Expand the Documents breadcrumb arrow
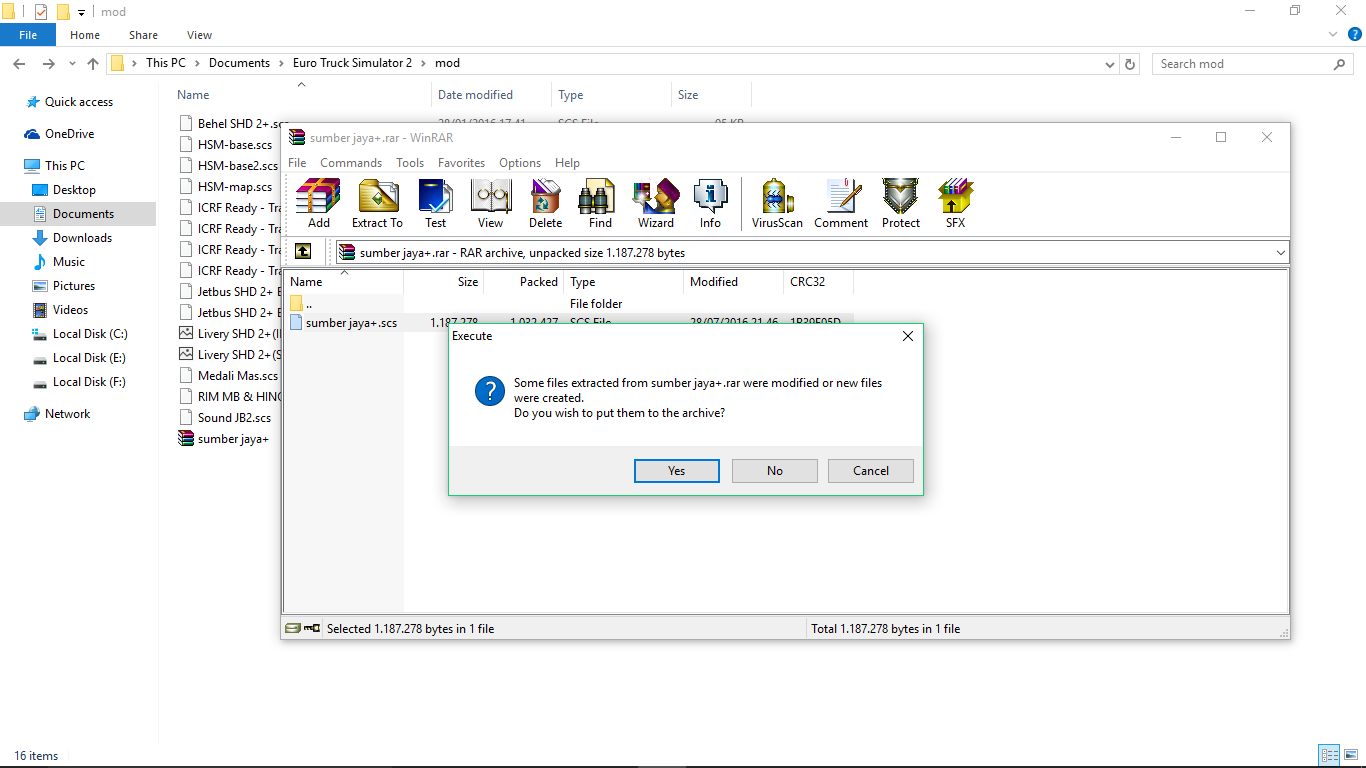Viewport: 1366px width, 768px height. pyautogui.click(x=281, y=63)
